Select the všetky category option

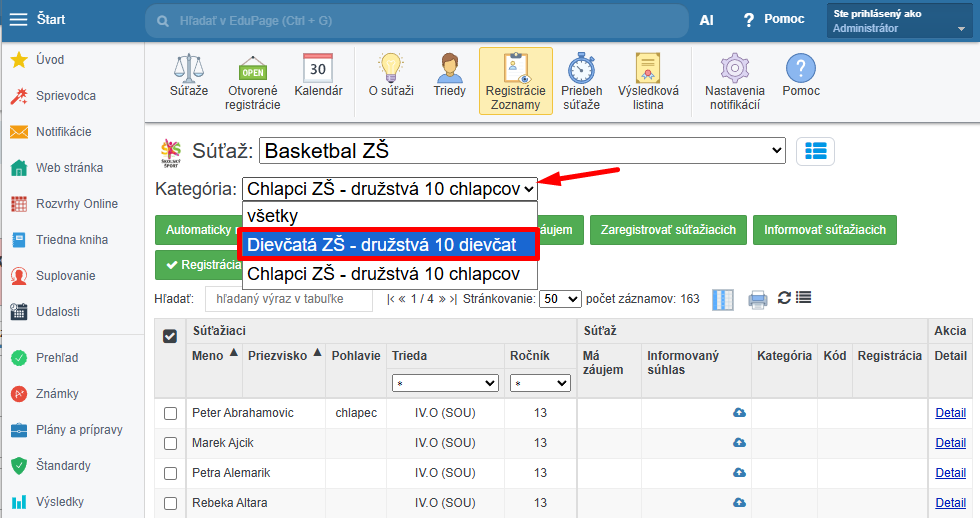pyautogui.click(x=389, y=216)
